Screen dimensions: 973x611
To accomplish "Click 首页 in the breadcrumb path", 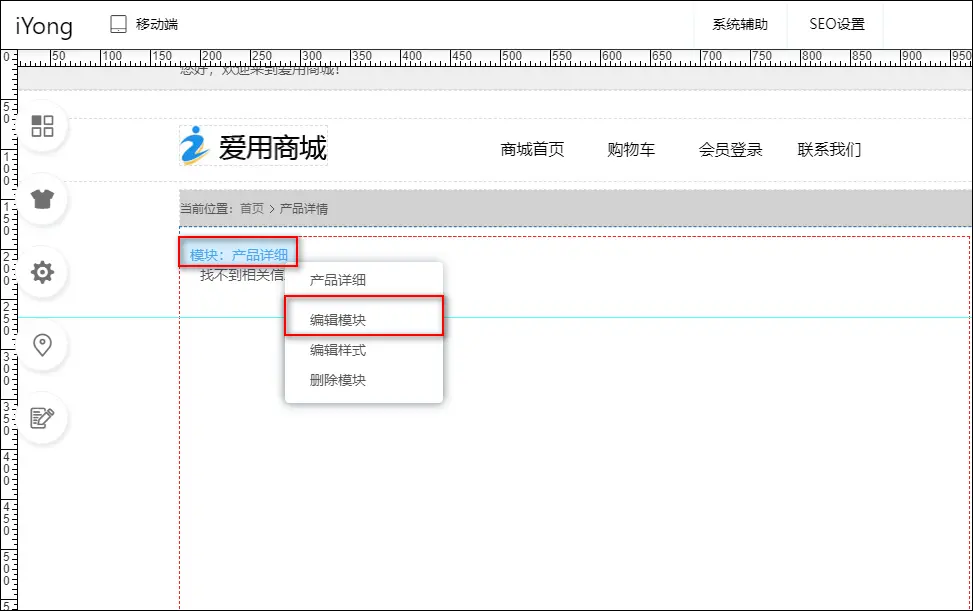I will 252,209.
